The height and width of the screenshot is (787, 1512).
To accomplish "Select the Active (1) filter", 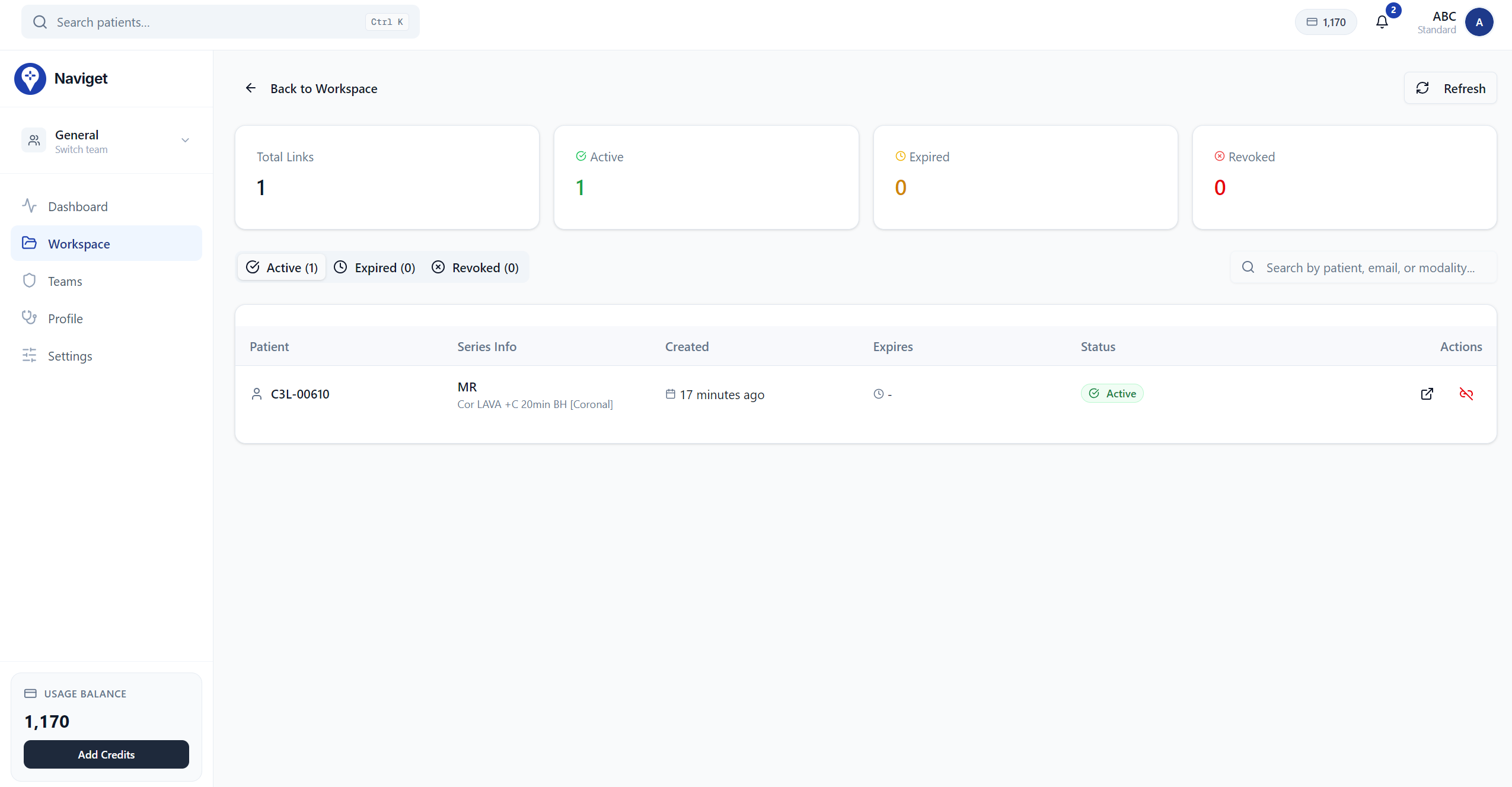I will pyautogui.click(x=281, y=267).
